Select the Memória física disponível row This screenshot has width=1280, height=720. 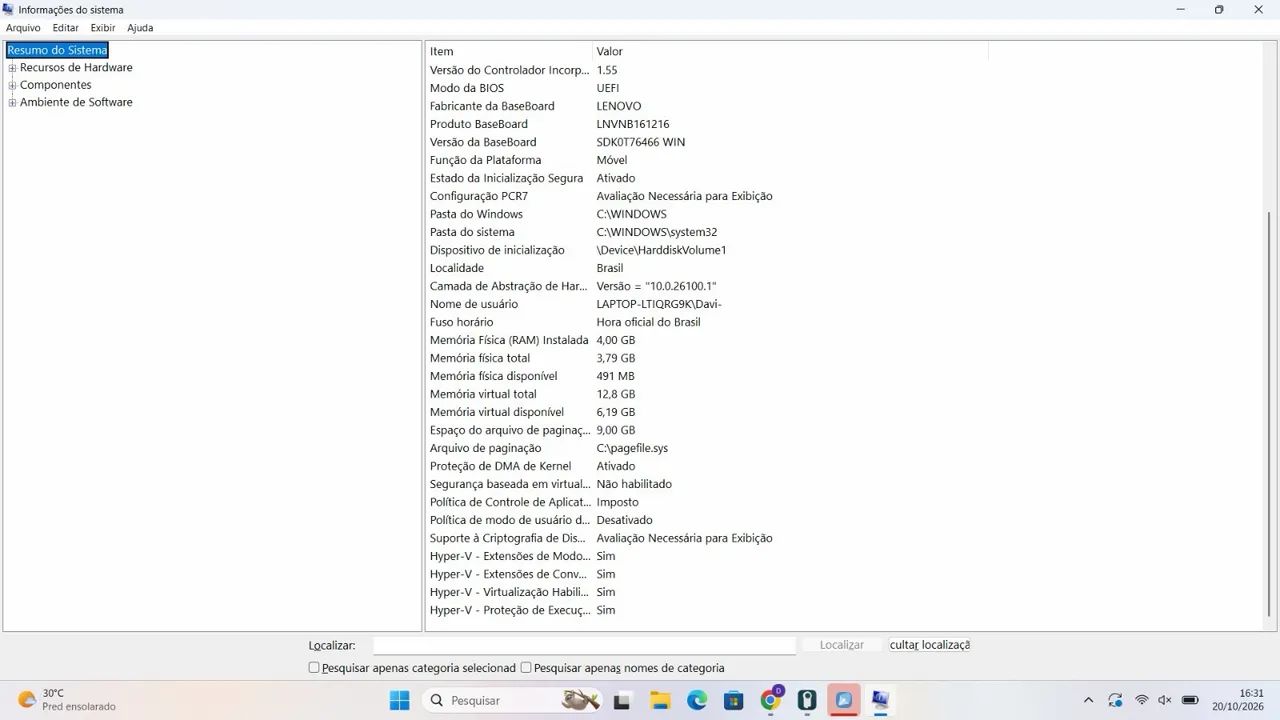(x=708, y=376)
